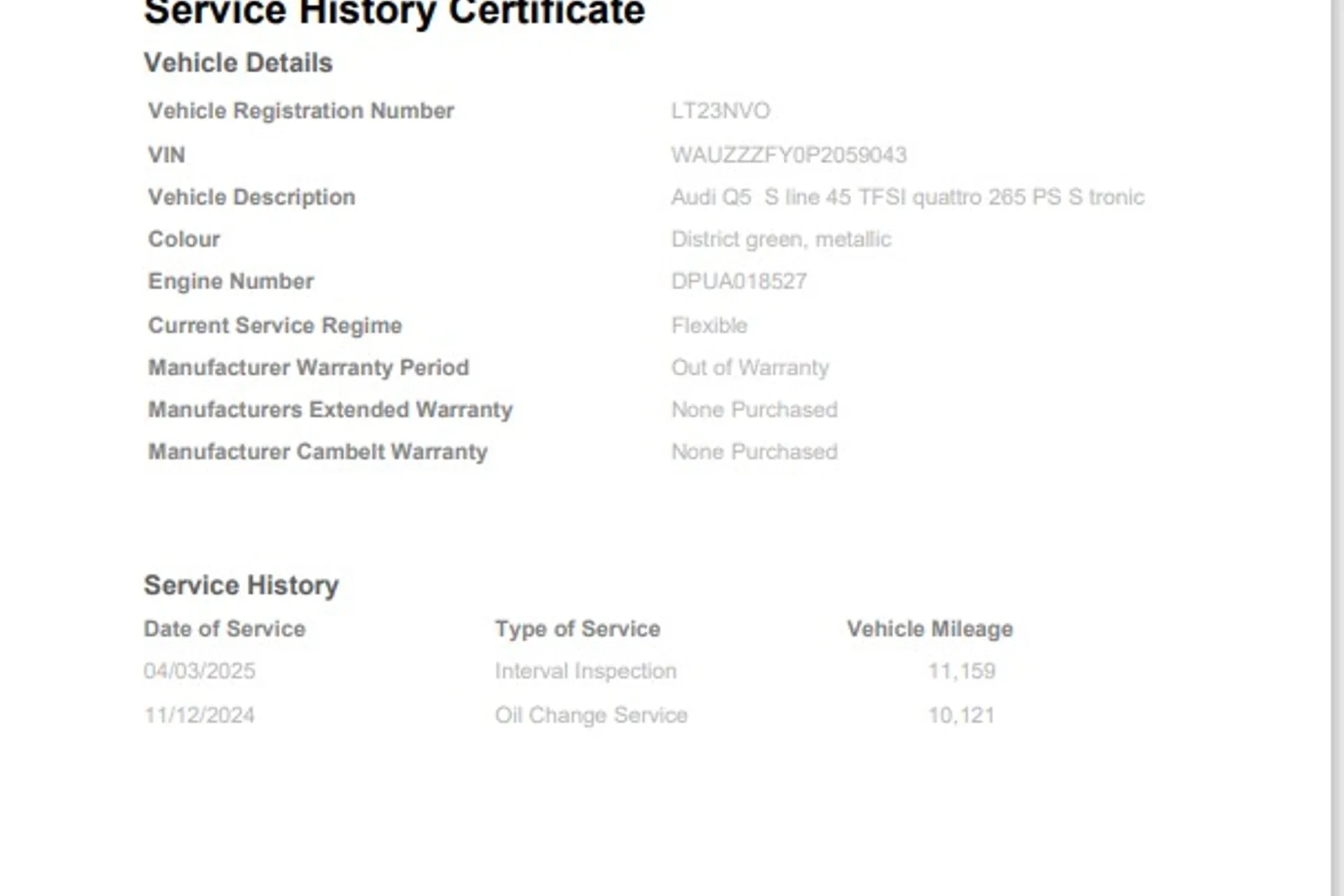This screenshot has width=1344, height=896.
Task: Click the 11,159 mileage value
Action: [961, 671]
